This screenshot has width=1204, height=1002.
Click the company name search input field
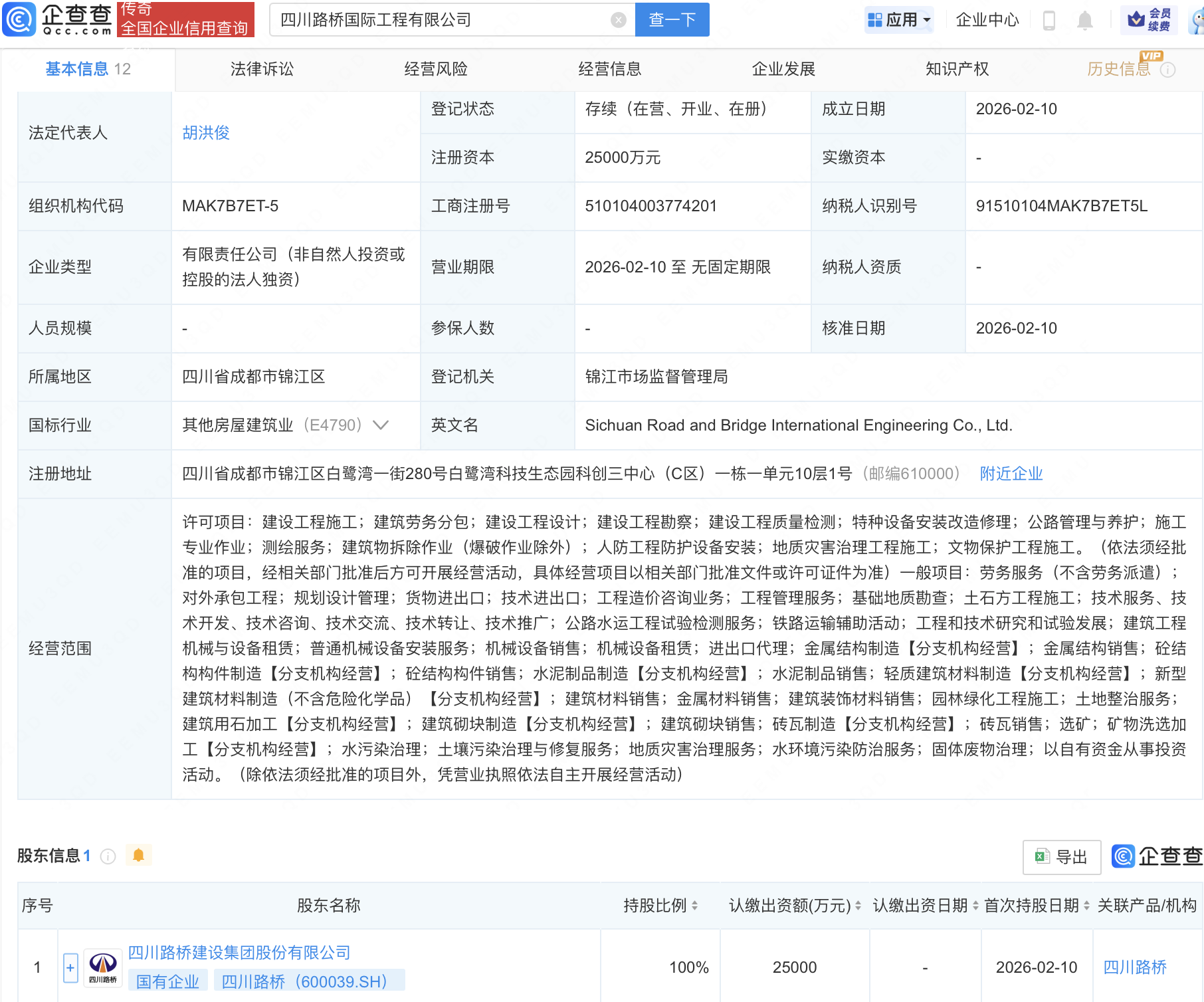click(439, 20)
